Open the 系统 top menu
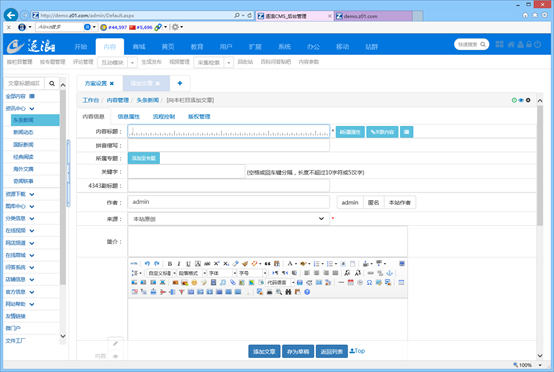Screen dimensions: 554x372 tap(284, 47)
